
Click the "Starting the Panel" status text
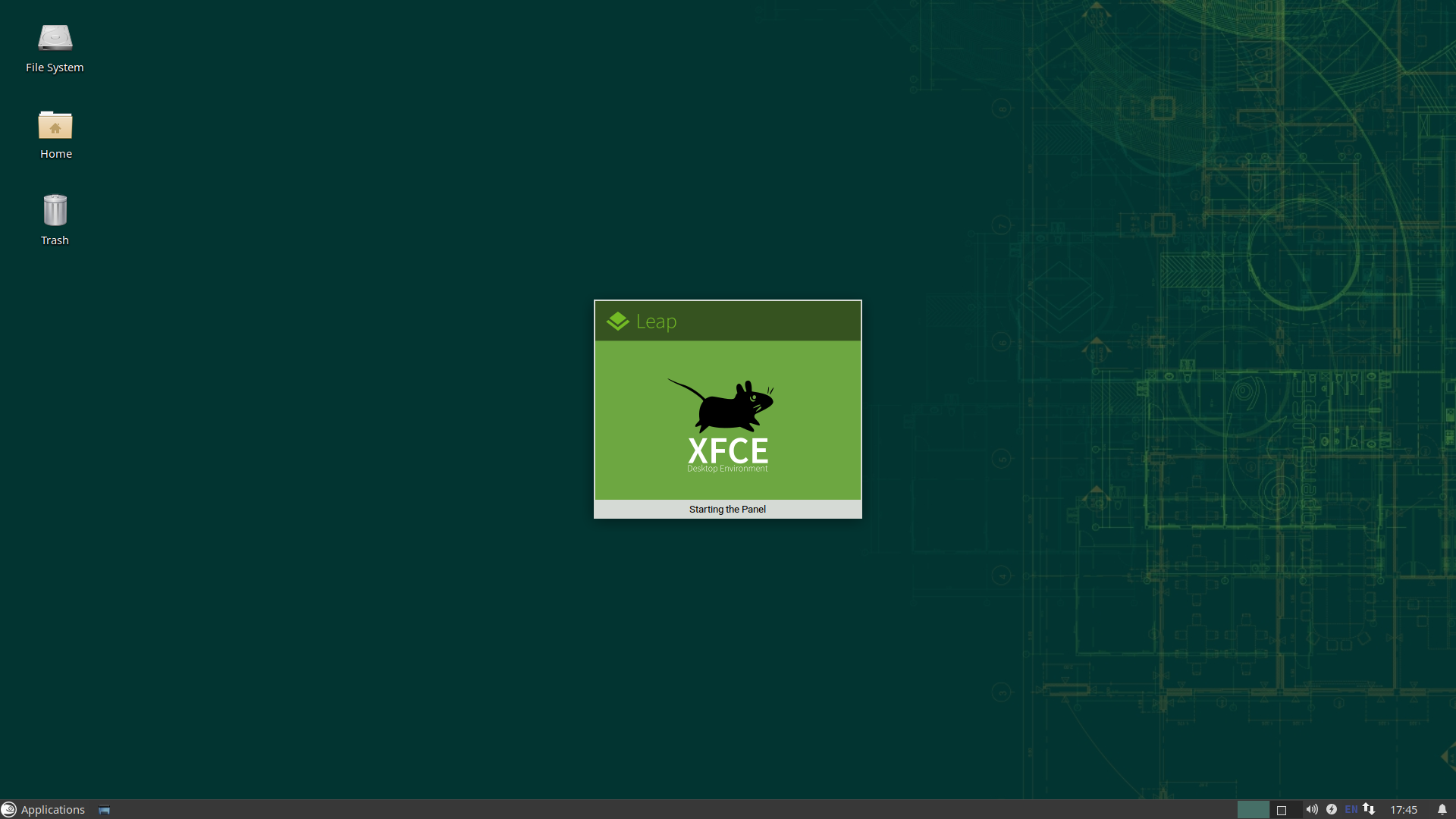727,509
